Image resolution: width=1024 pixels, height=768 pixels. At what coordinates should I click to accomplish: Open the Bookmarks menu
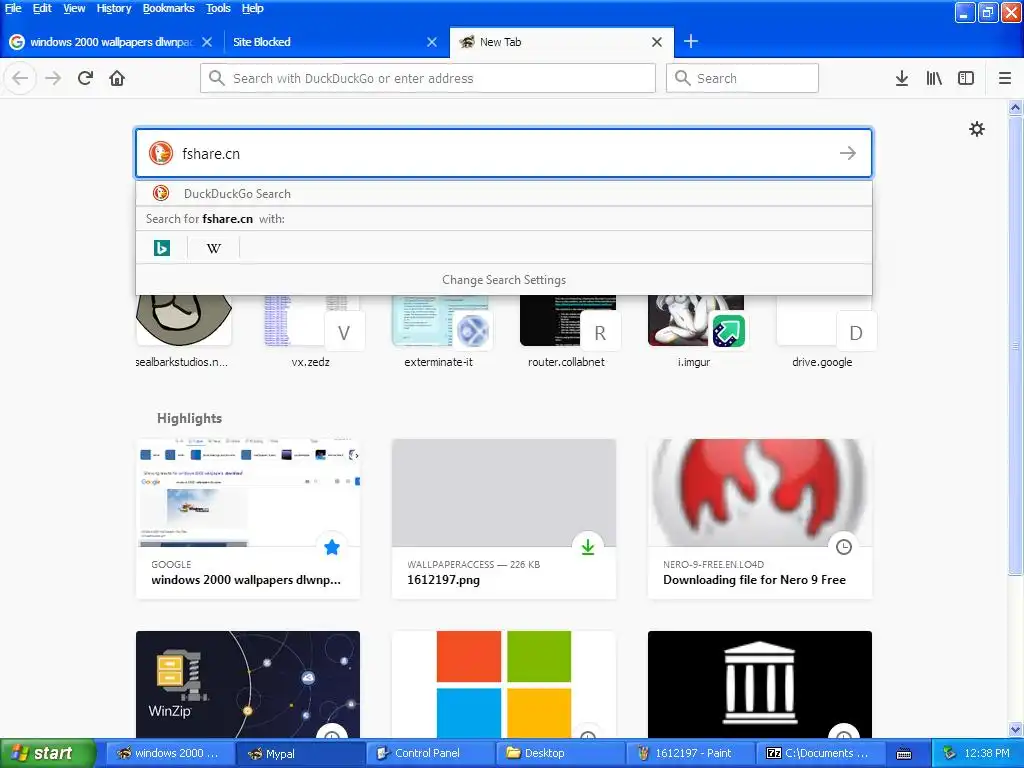click(x=168, y=8)
